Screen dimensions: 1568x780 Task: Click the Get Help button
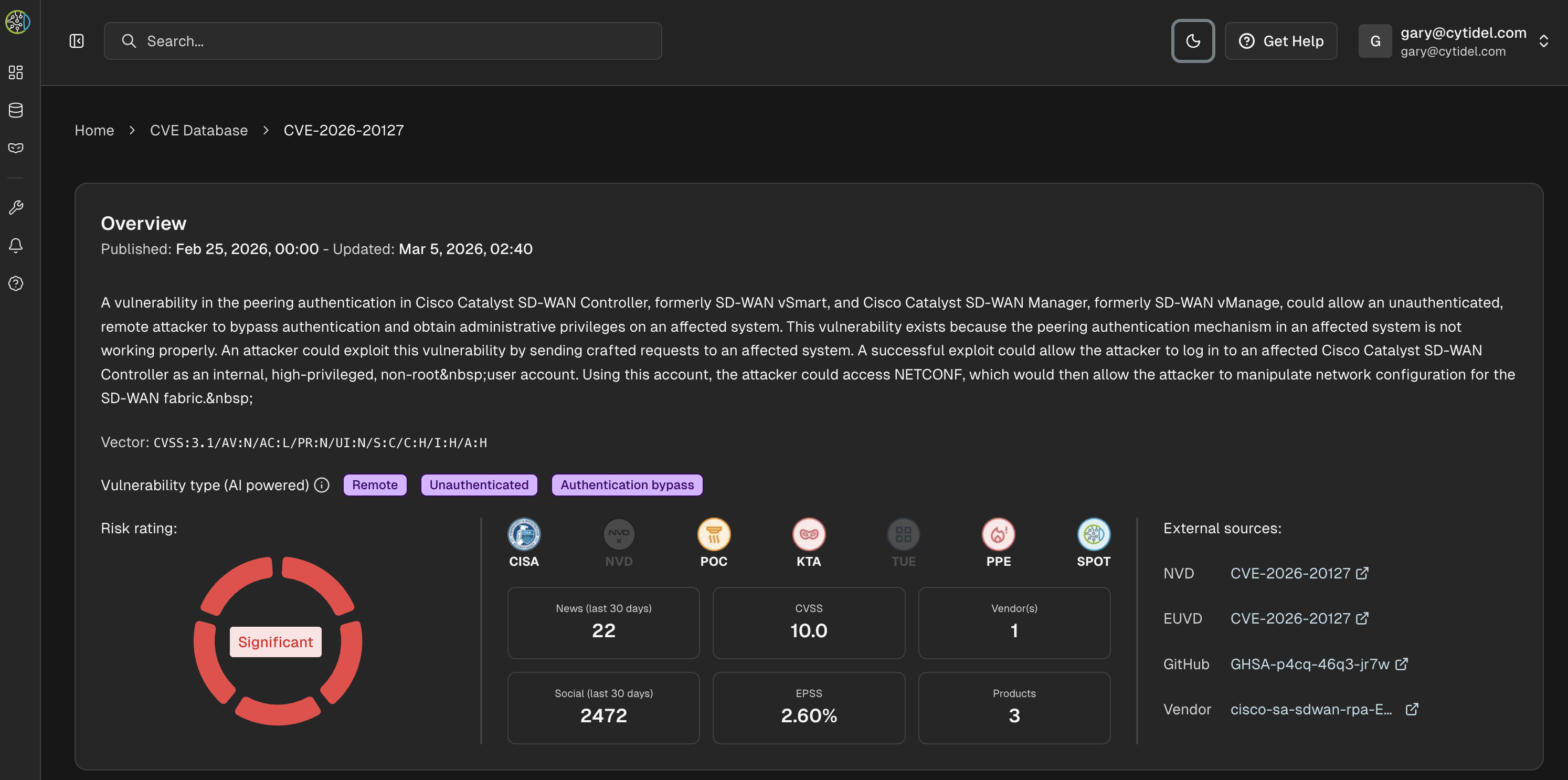click(1281, 41)
